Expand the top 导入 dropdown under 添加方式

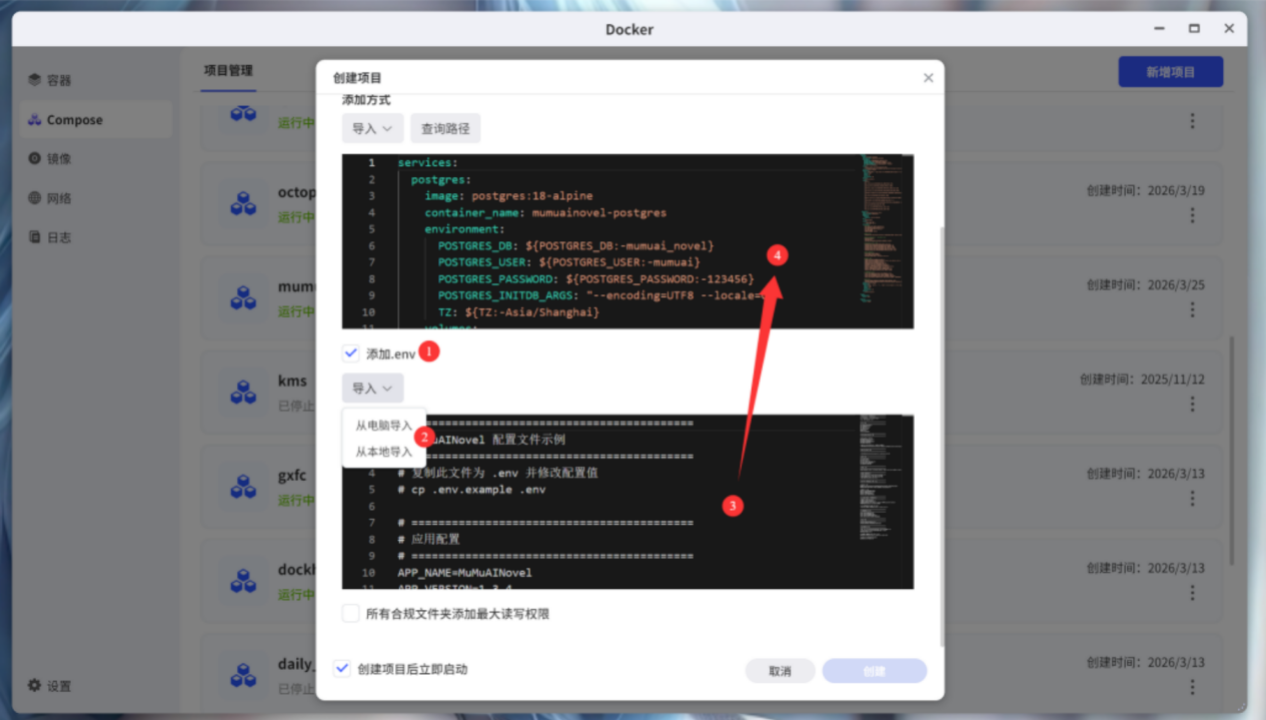click(x=372, y=128)
